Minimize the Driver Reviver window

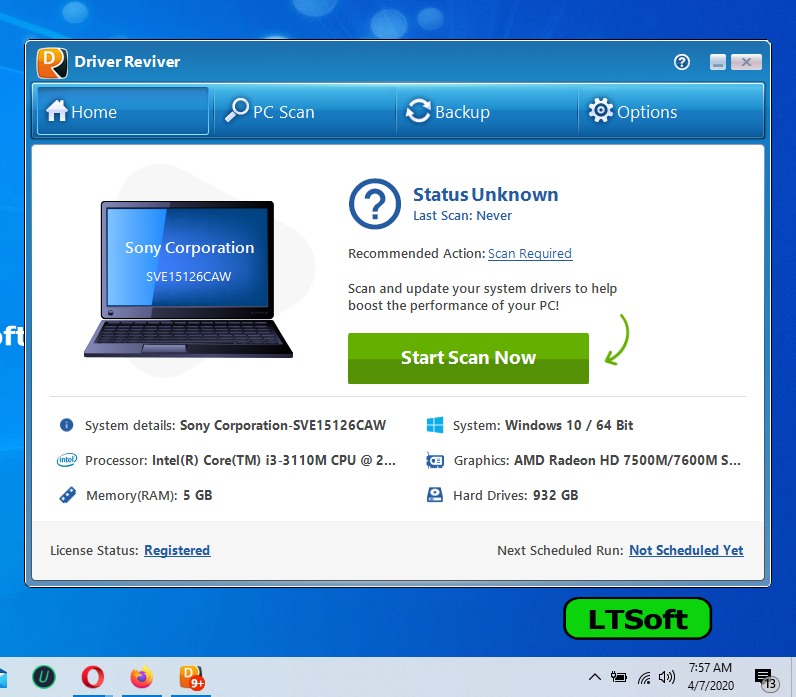click(718, 62)
